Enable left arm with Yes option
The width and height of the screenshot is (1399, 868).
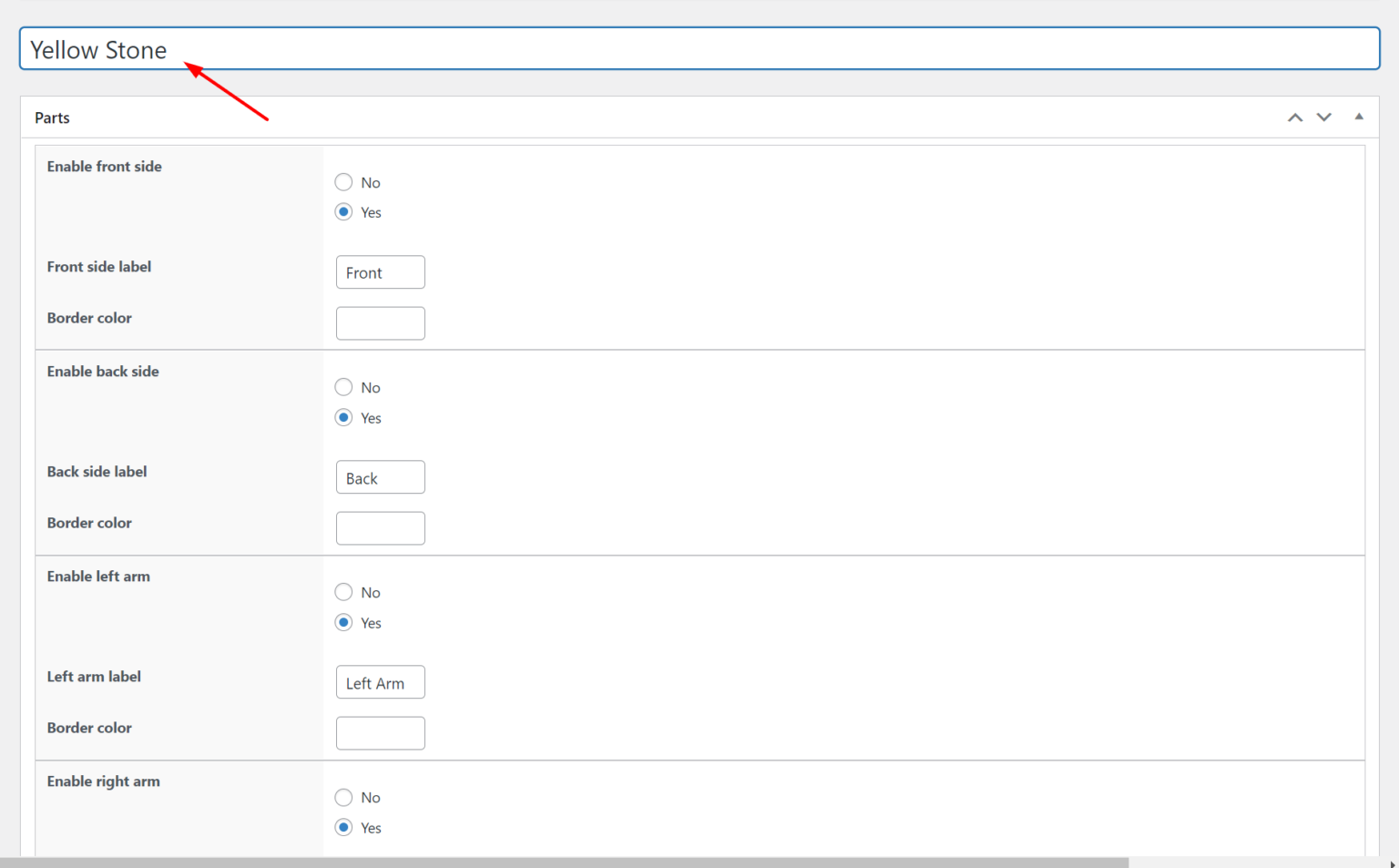coord(343,622)
